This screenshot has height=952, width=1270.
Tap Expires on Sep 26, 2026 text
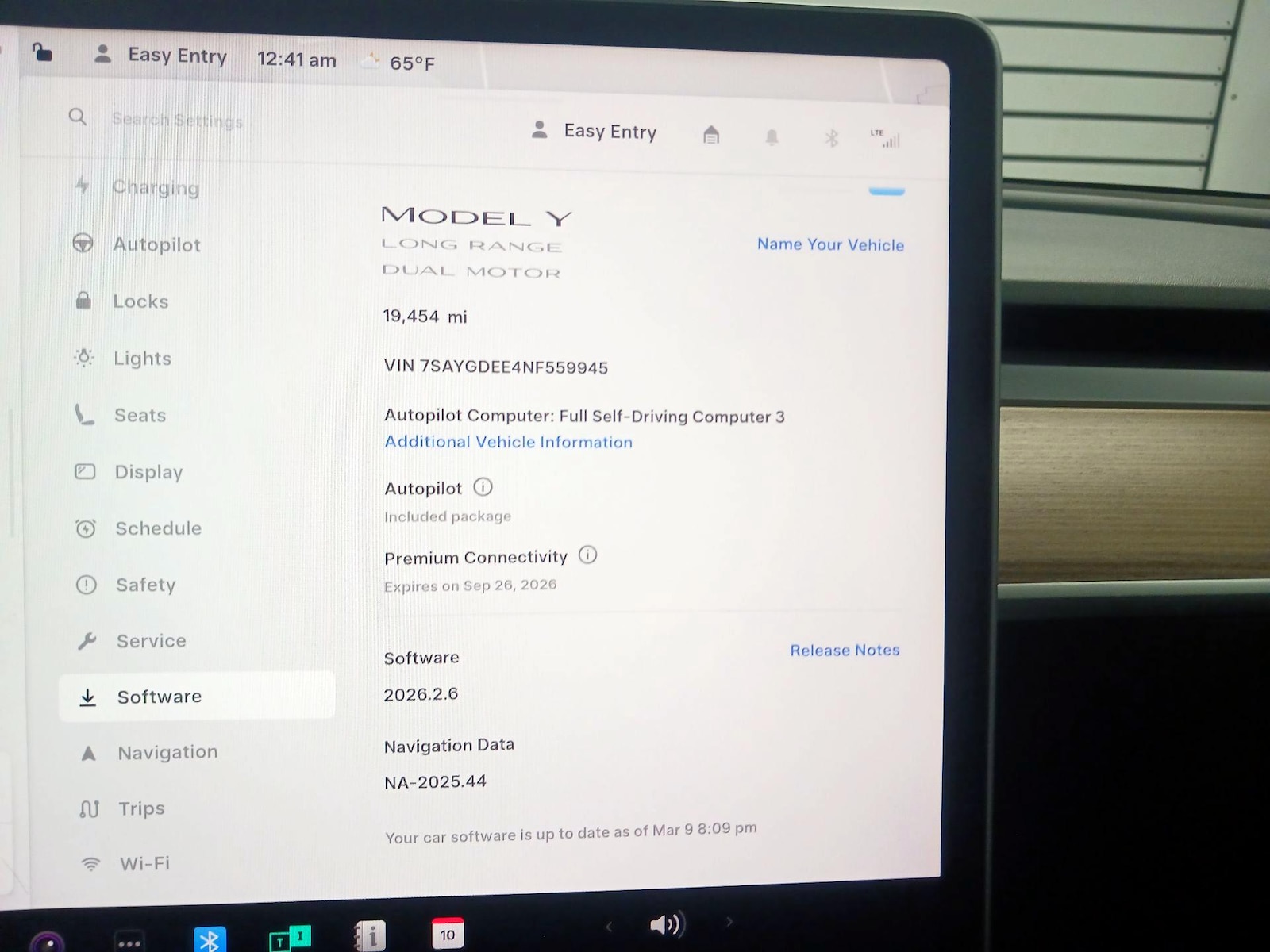coord(470,585)
